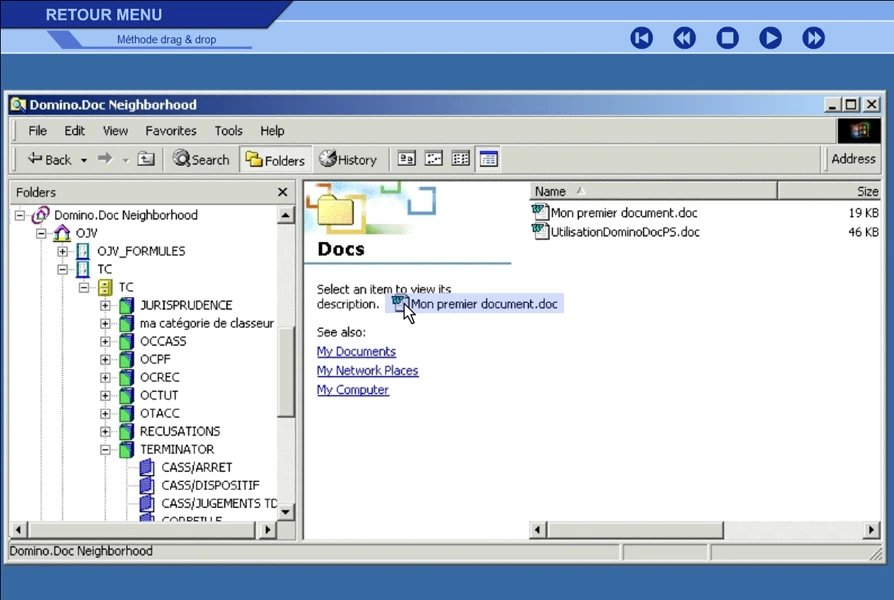Select the OTACC binder icon
The image size is (894, 600).
[x=127, y=413]
